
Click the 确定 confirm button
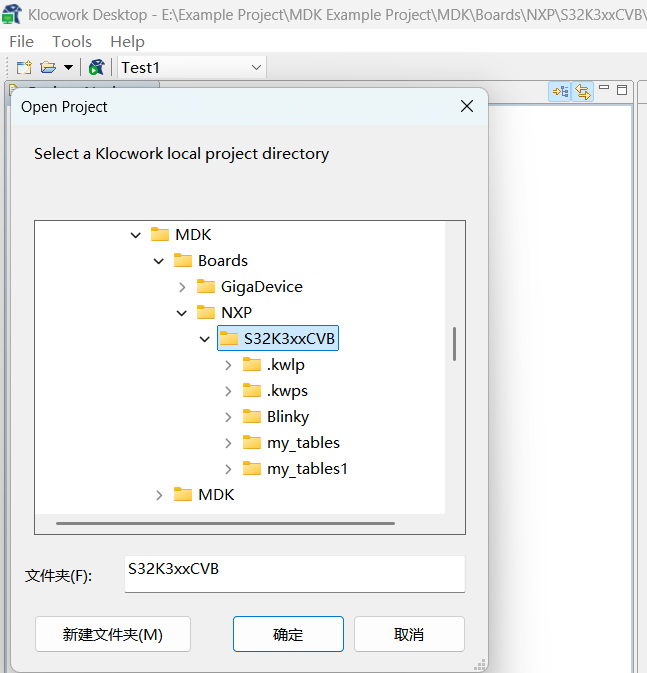[288, 634]
